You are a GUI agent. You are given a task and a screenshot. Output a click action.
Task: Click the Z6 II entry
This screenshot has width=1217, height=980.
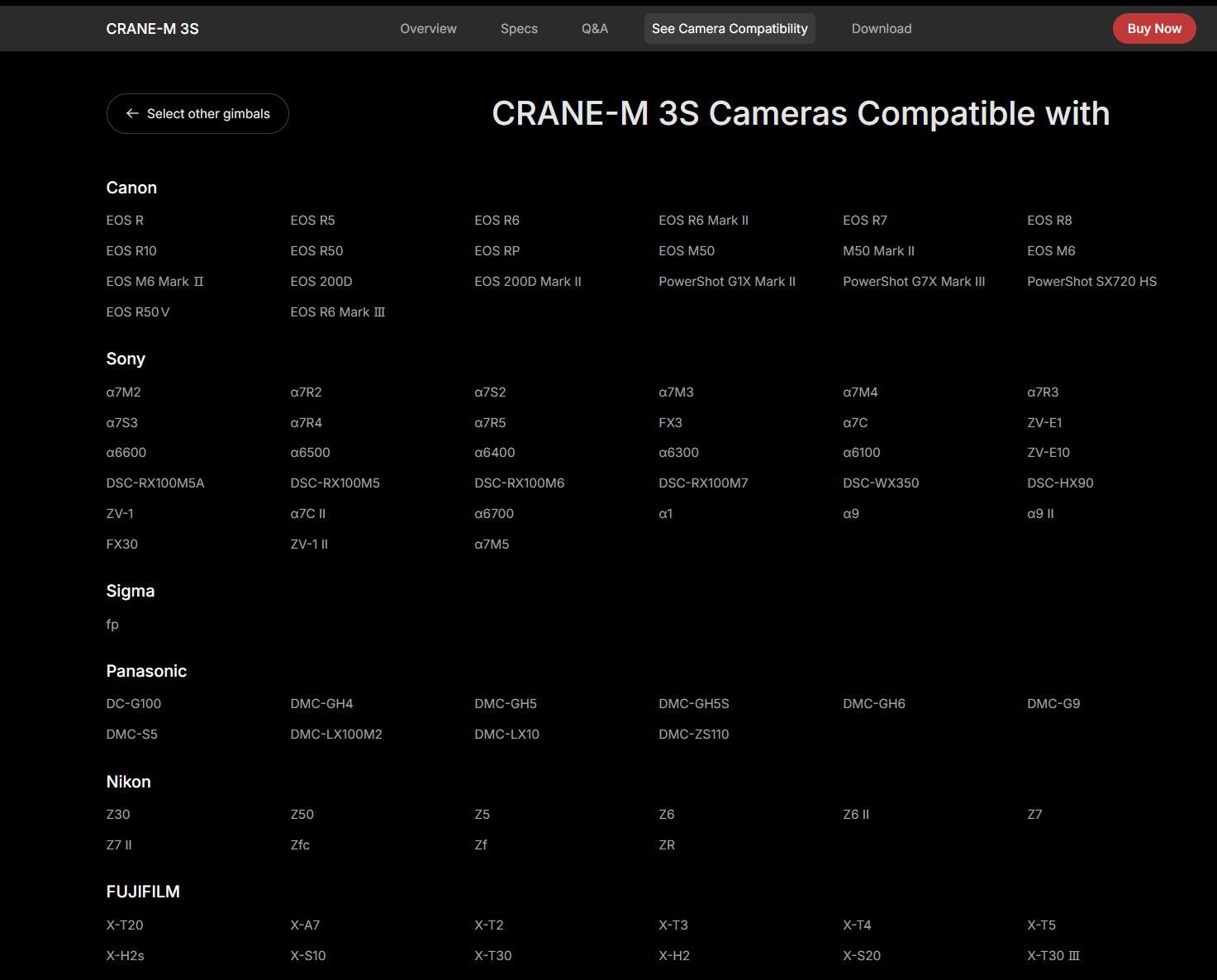tap(855, 814)
